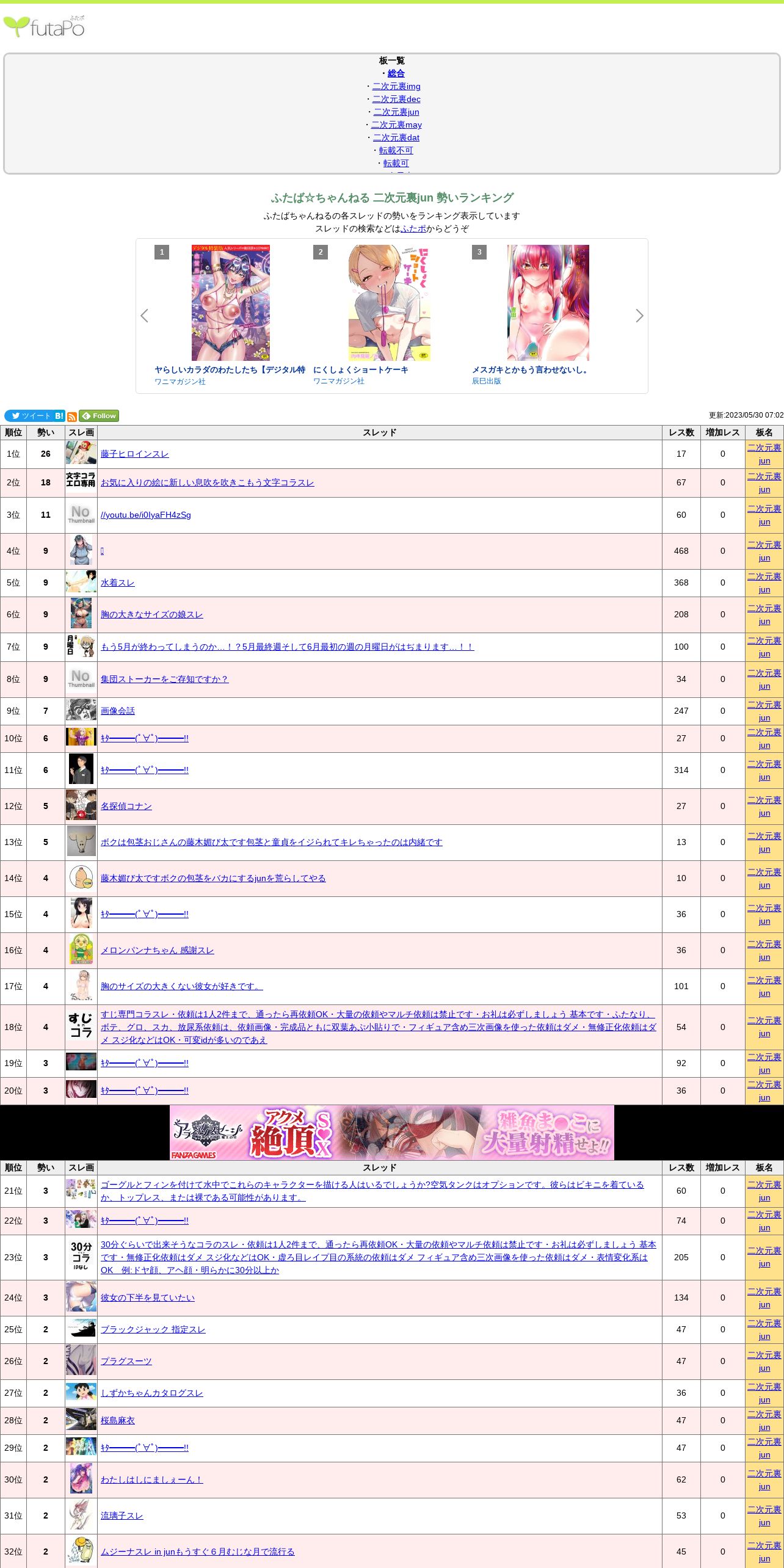Open thread 名探偵コナン
Image resolution: width=784 pixels, height=1568 pixels.
coord(126,806)
